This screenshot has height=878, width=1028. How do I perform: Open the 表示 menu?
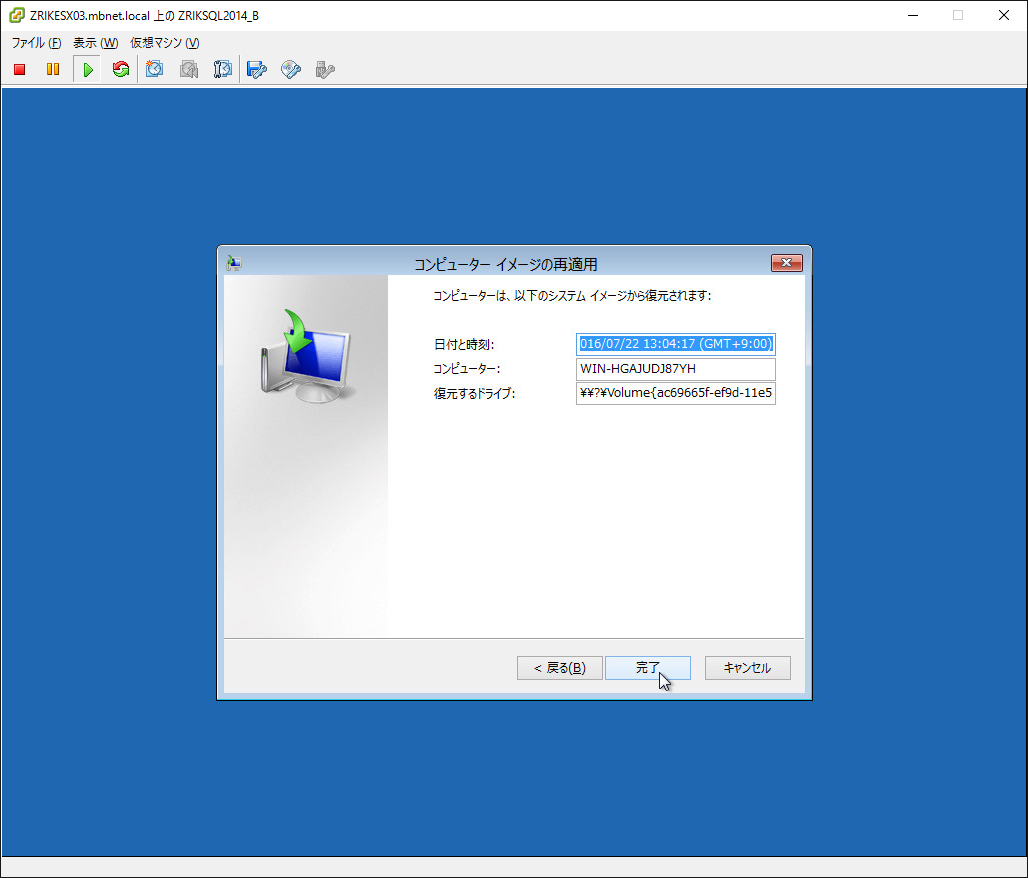click(x=95, y=43)
